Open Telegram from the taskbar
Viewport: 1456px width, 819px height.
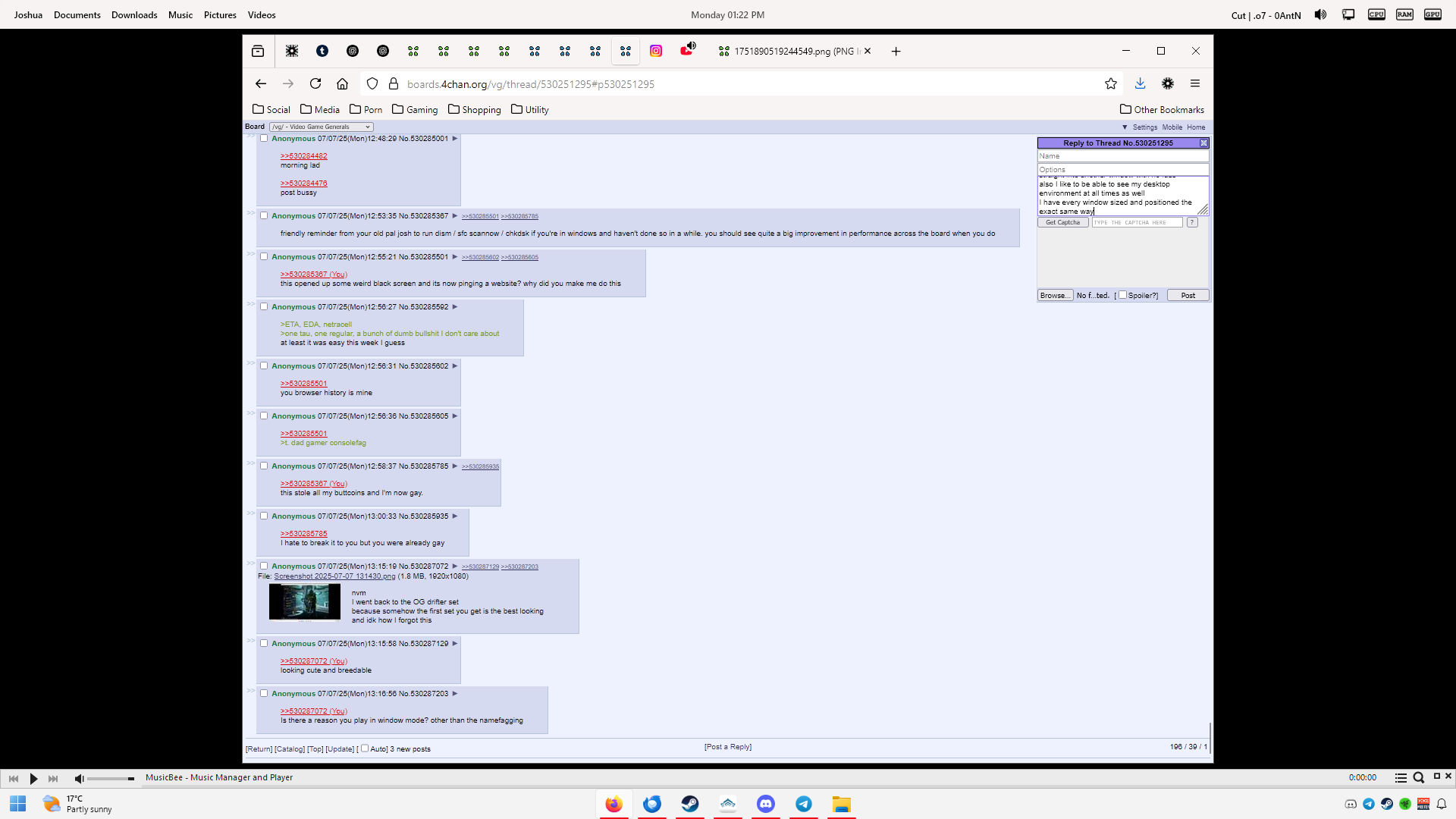pyautogui.click(x=804, y=804)
